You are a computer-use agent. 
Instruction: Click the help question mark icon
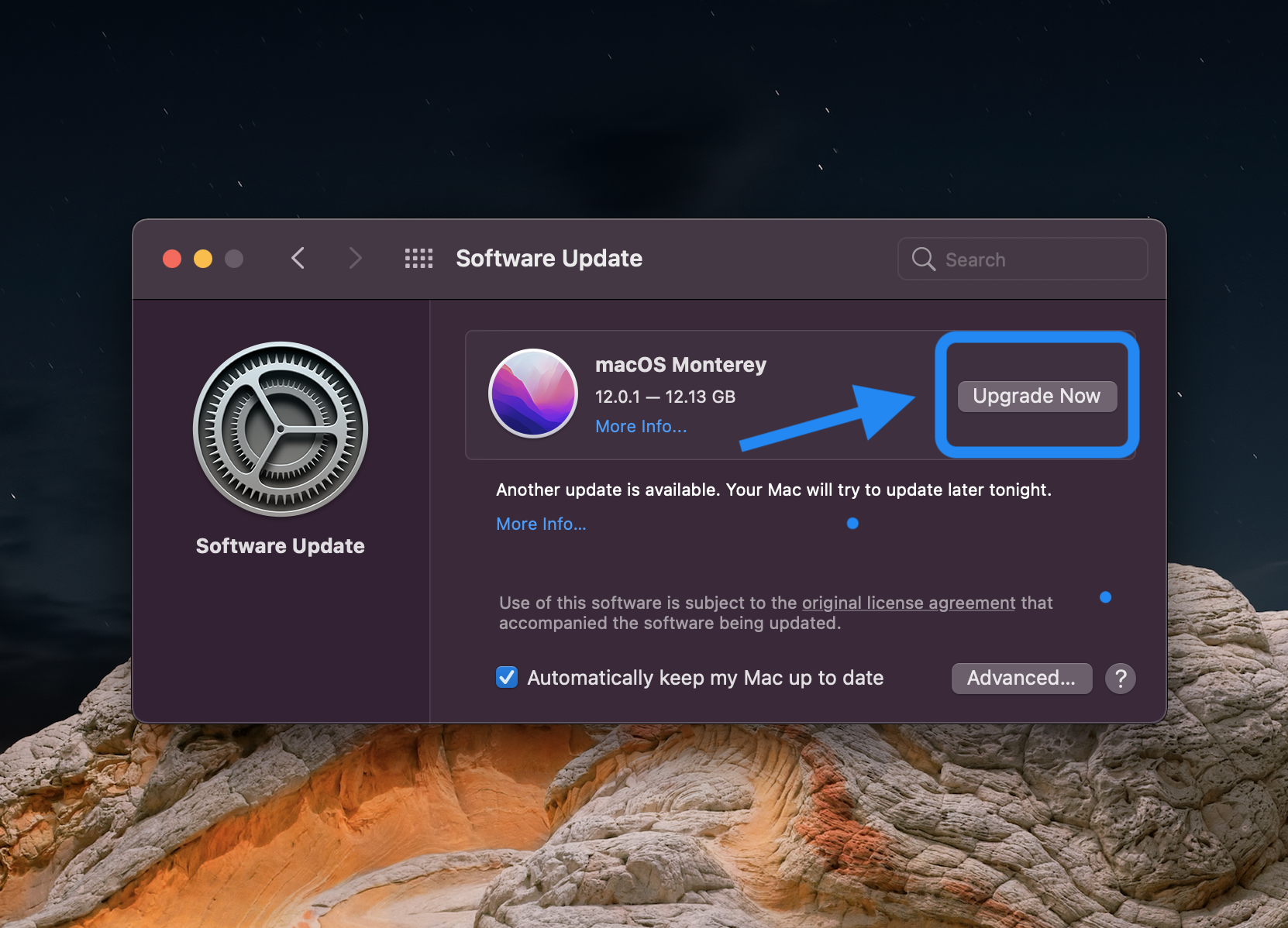pyautogui.click(x=1121, y=679)
